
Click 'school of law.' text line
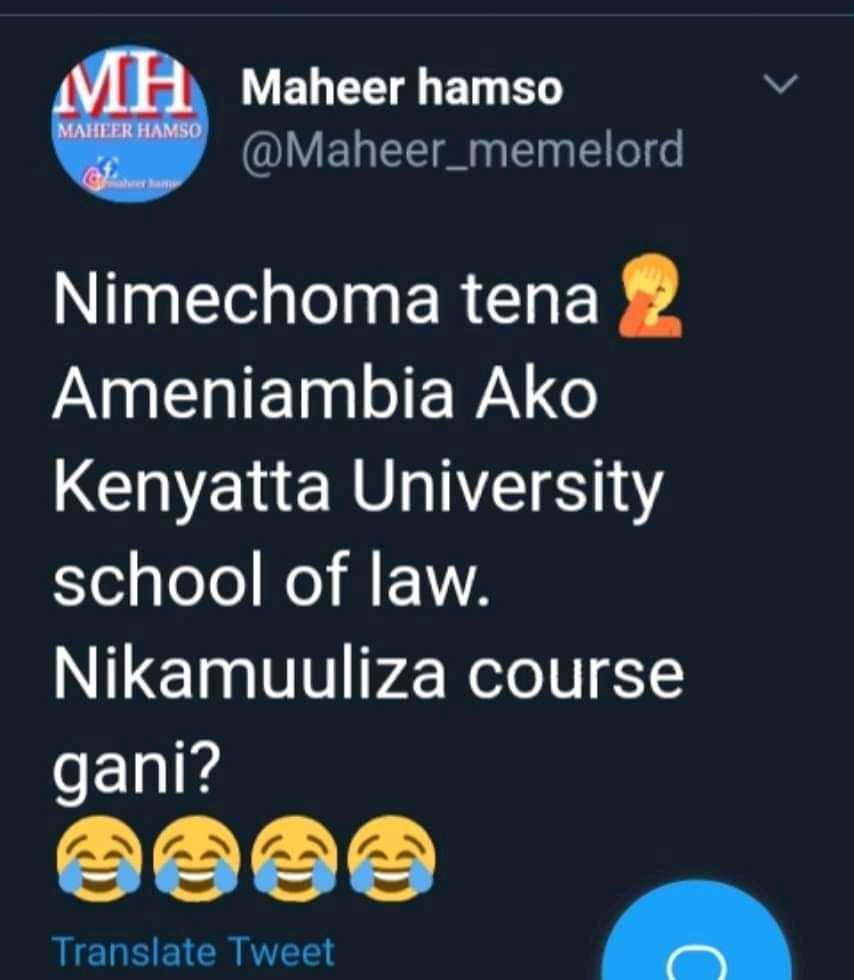(x=271, y=581)
